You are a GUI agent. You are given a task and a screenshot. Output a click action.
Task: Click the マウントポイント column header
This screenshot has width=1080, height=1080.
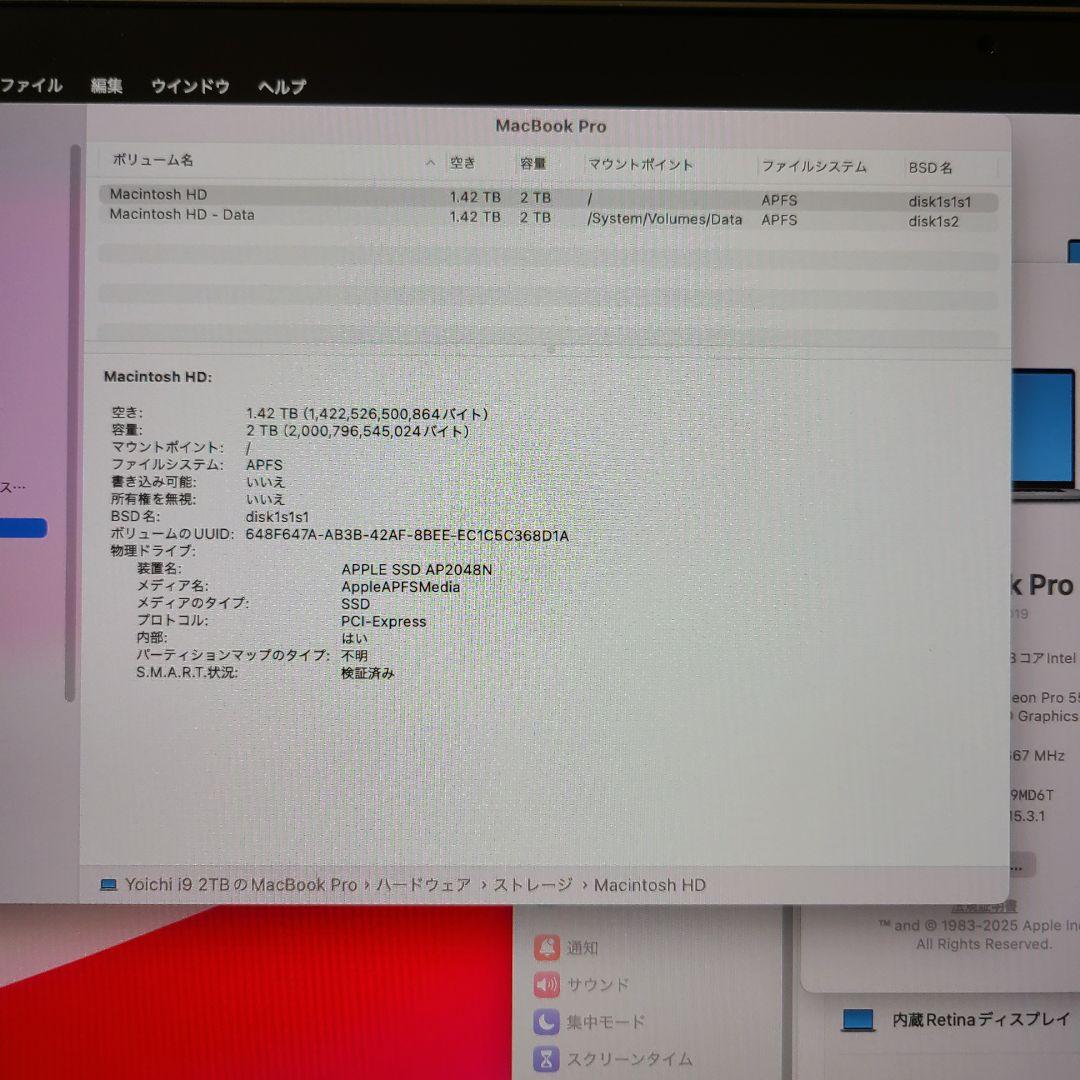coord(640,165)
